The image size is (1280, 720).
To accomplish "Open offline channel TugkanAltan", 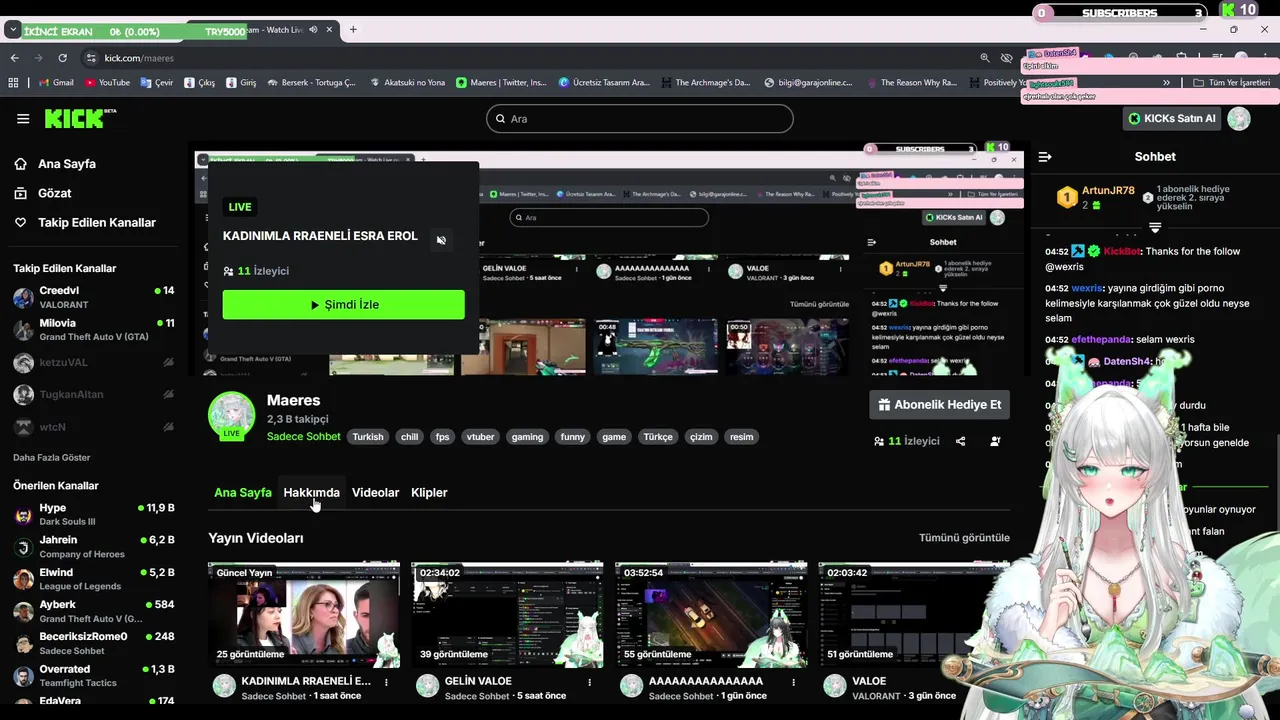I will coord(93,395).
